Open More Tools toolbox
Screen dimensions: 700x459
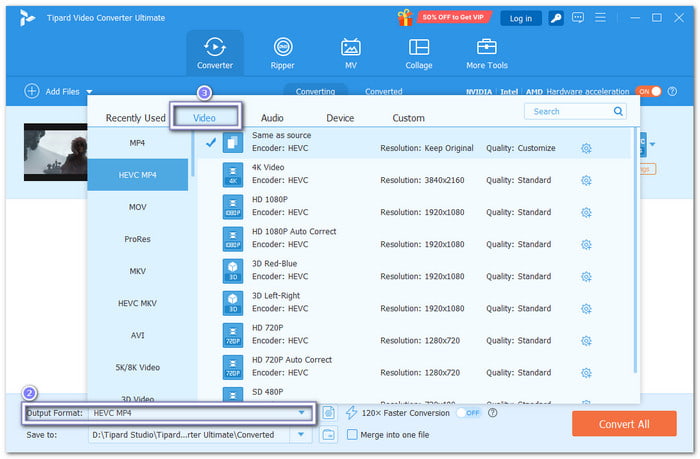[x=487, y=53]
